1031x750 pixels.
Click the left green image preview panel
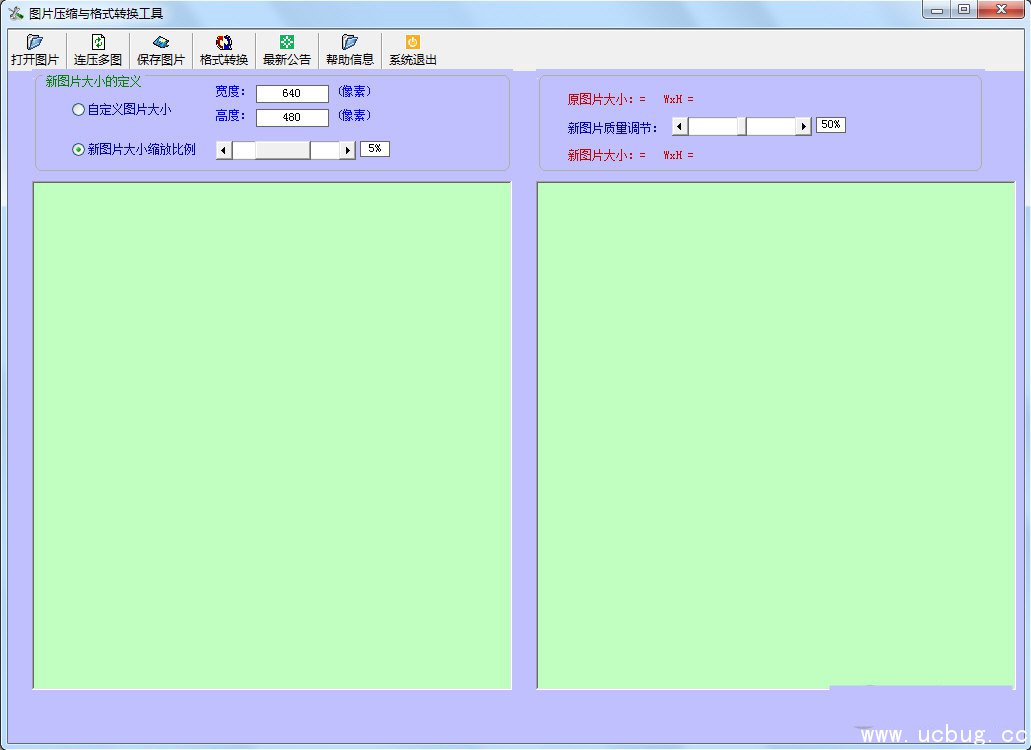click(272, 435)
